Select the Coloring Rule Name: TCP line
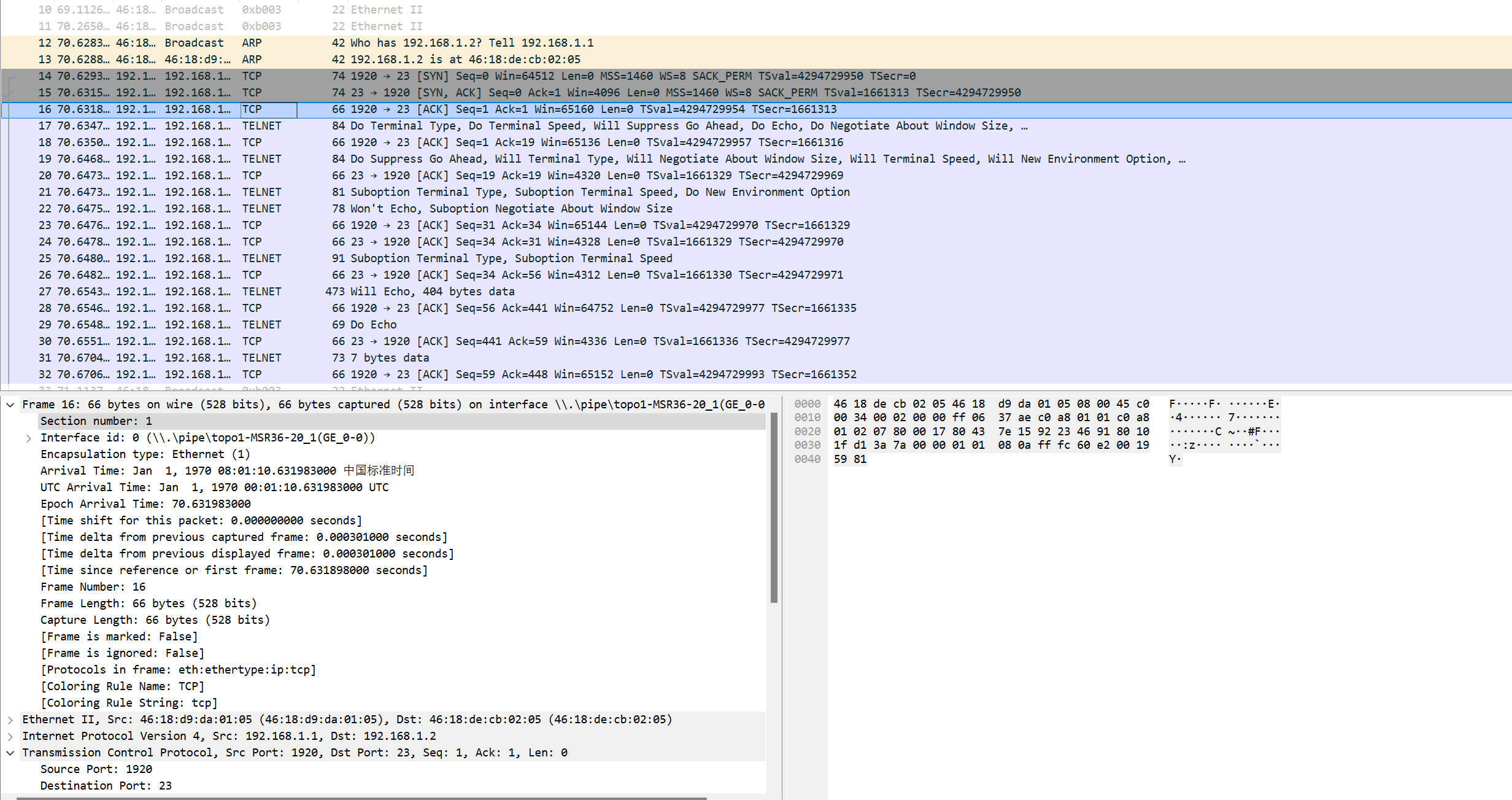This screenshot has width=1512, height=800. pos(122,686)
